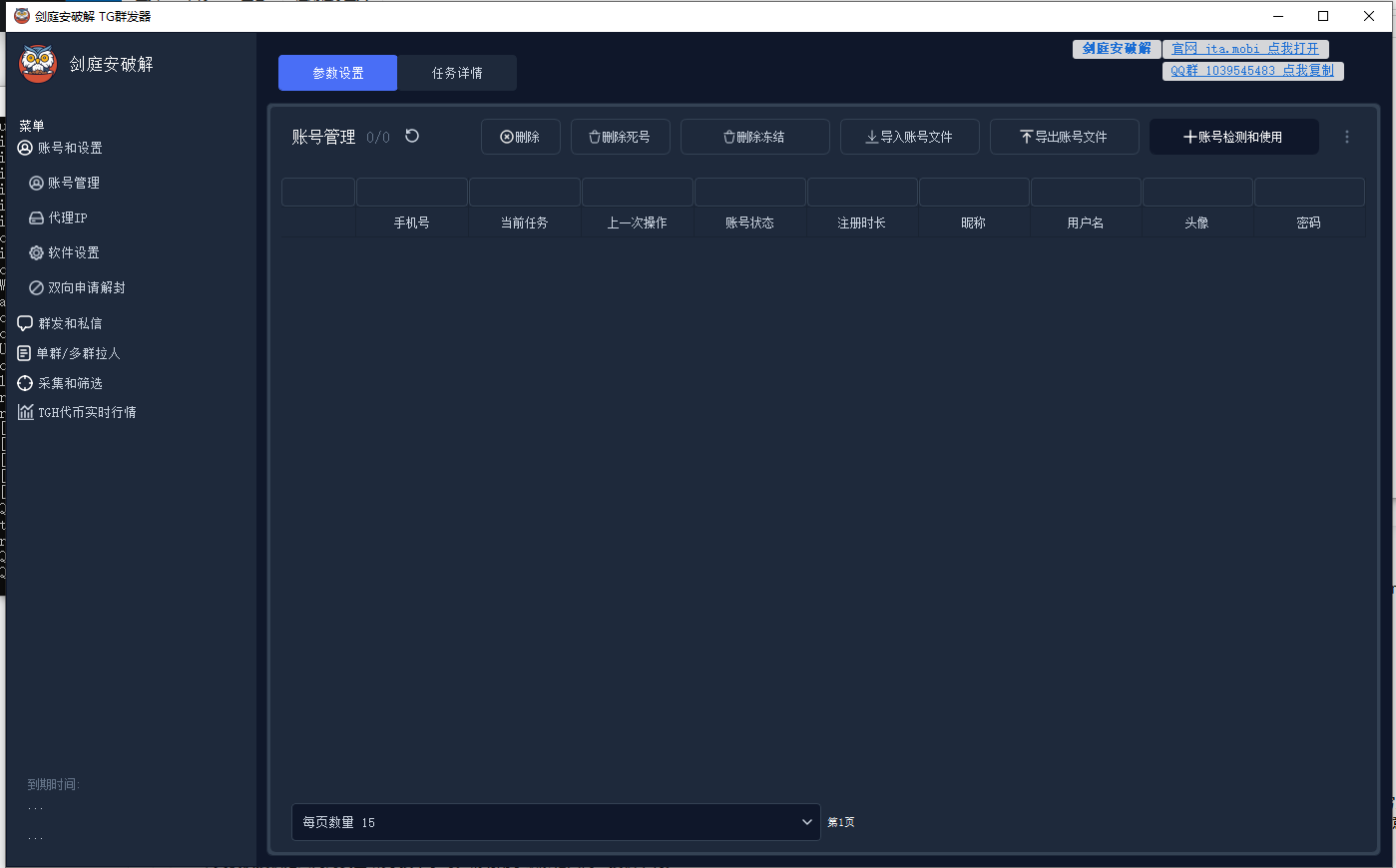Open the 官网 ita.mobi link
This screenshot has height=868, width=1396.
pyautogui.click(x=1245, y=49)
